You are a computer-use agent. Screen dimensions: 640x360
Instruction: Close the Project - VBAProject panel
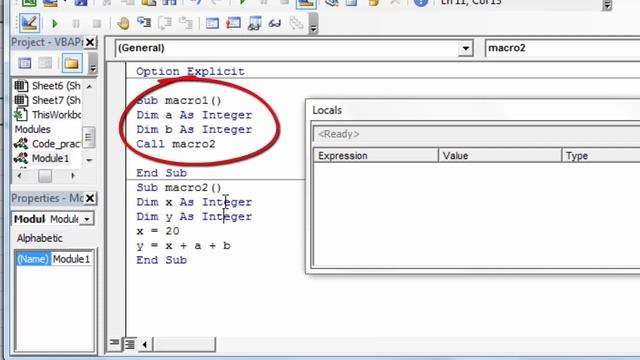coord(90,42)
